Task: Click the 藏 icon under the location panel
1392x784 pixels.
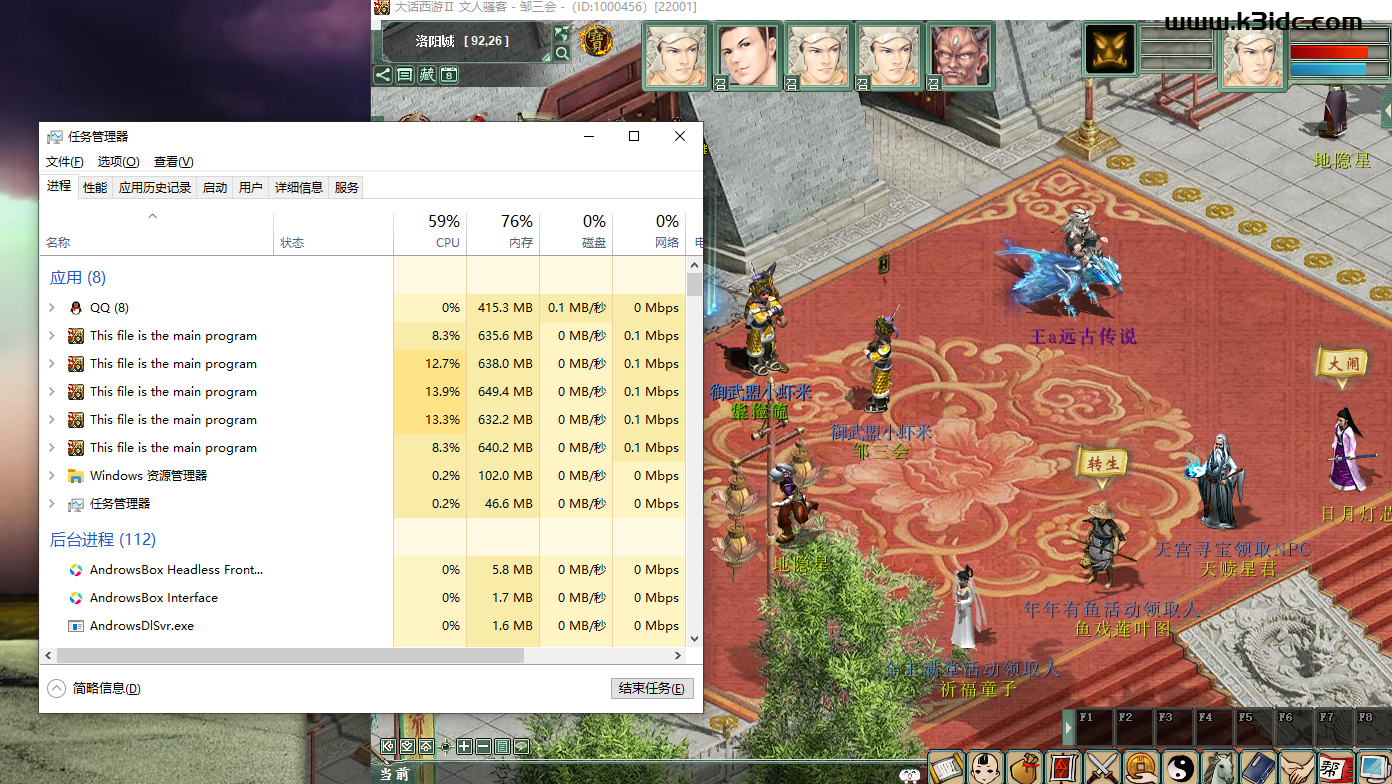Action: pyautogui.click(x=427, y=74)
